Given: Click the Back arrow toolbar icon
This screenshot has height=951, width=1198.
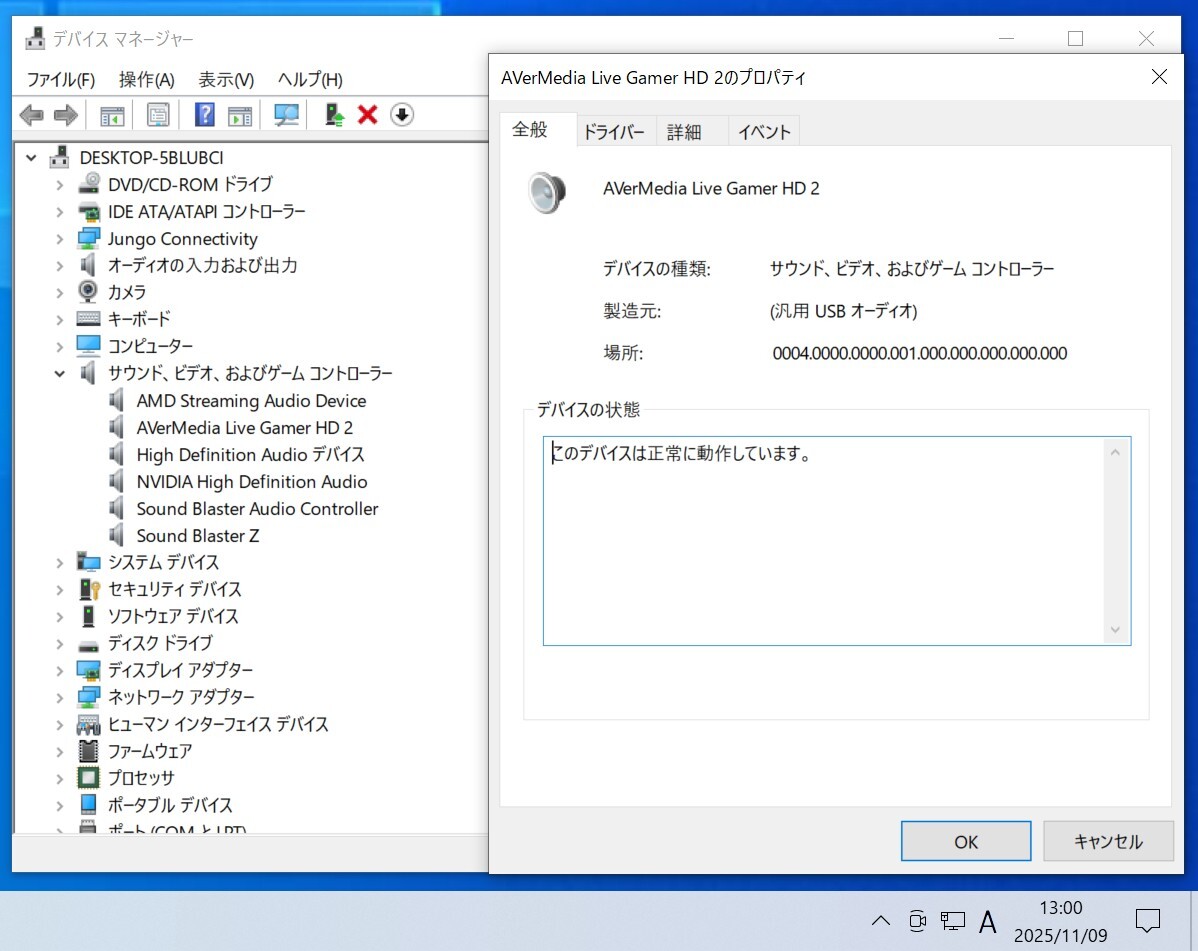Looking at the screenshot, I should coord(31,115).
